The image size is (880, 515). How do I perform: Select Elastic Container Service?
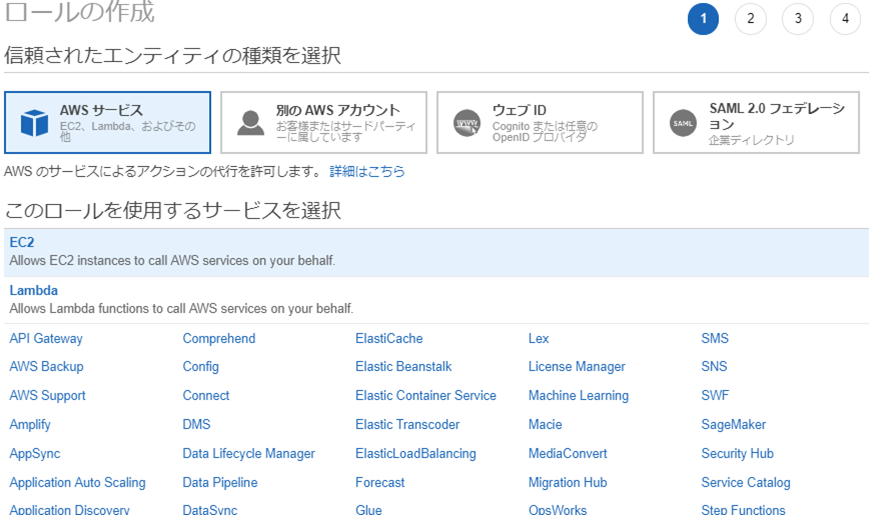[x=426, y=396]
